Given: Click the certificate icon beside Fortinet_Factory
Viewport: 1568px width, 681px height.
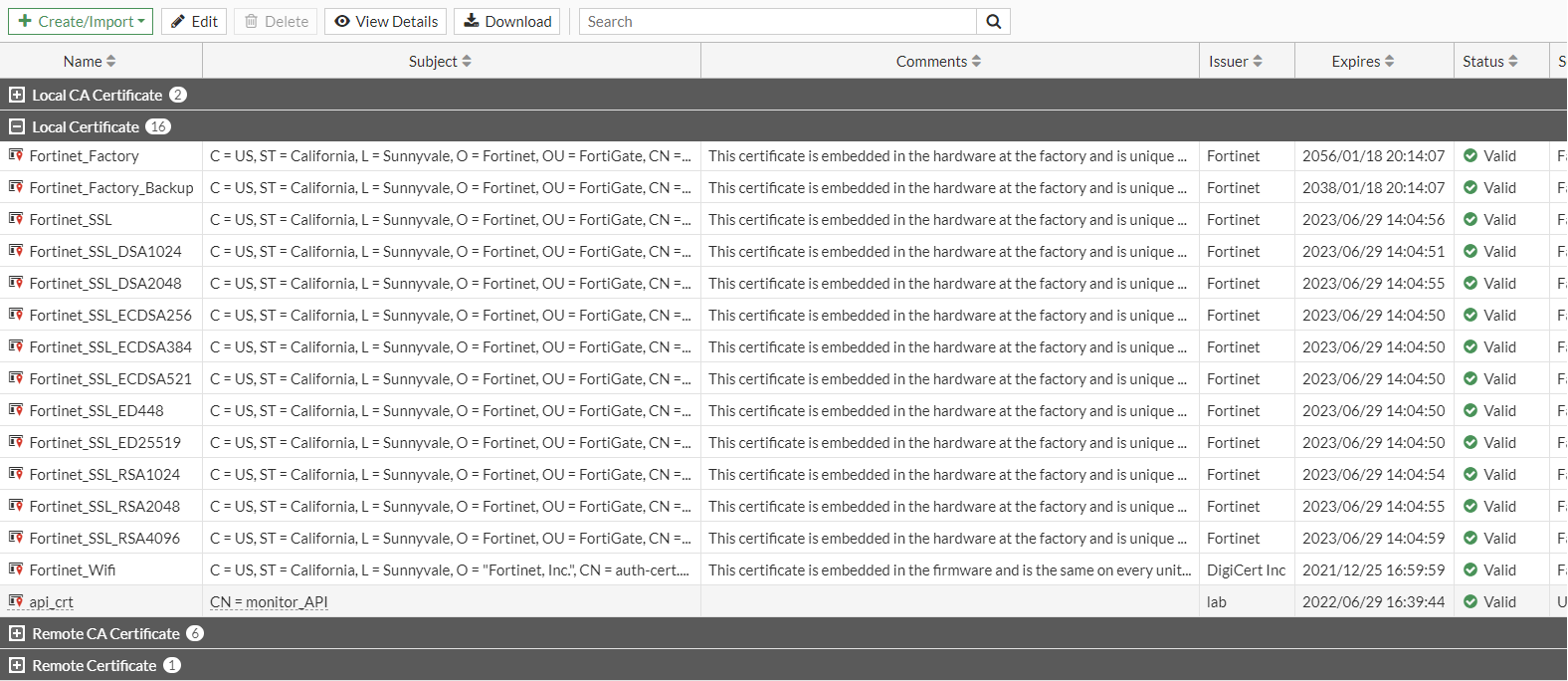Looking at the screenshot, I should coord(16,155).
